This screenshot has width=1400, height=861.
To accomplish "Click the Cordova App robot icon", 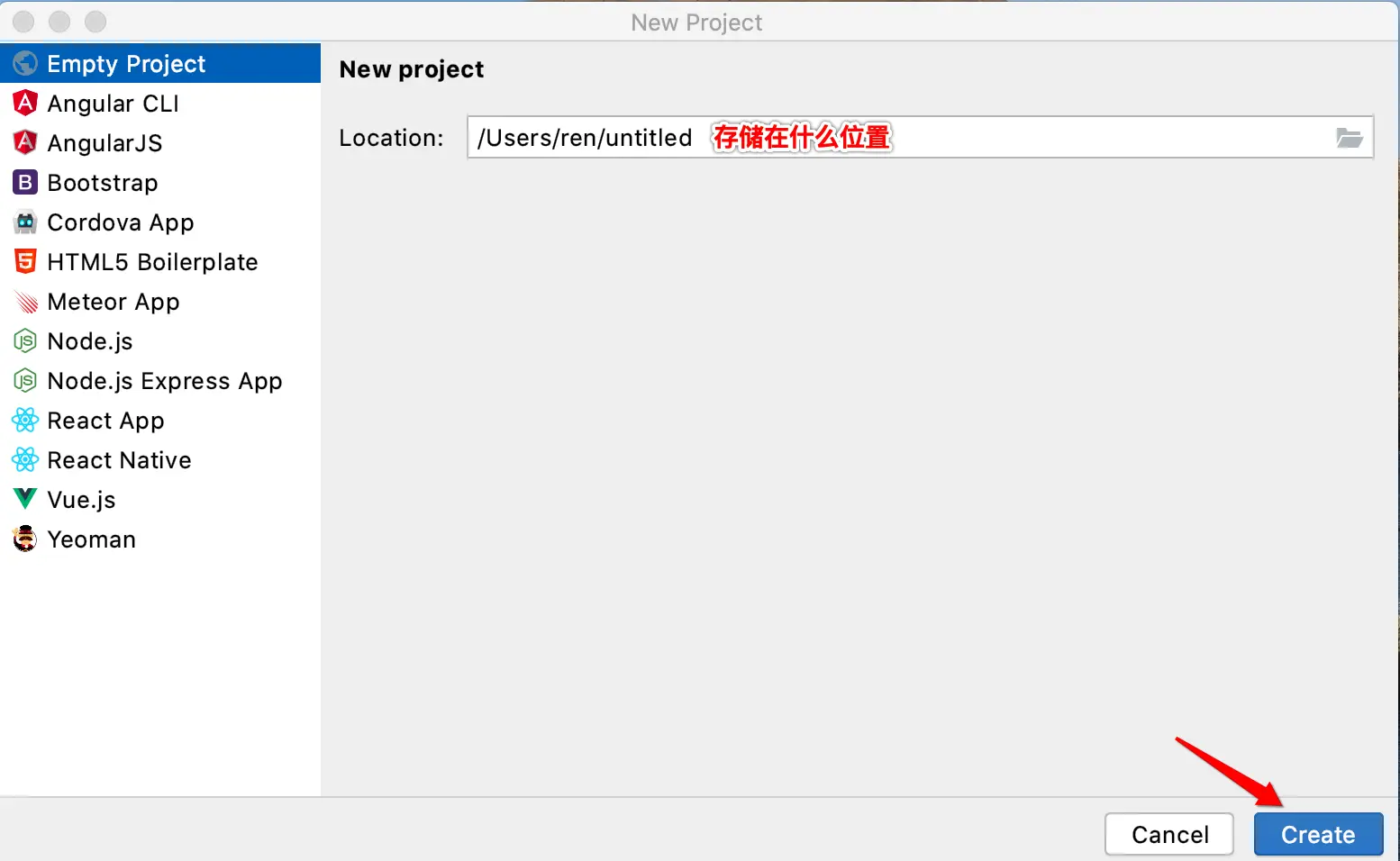I will pyautogui.click(x=25, y=222).
